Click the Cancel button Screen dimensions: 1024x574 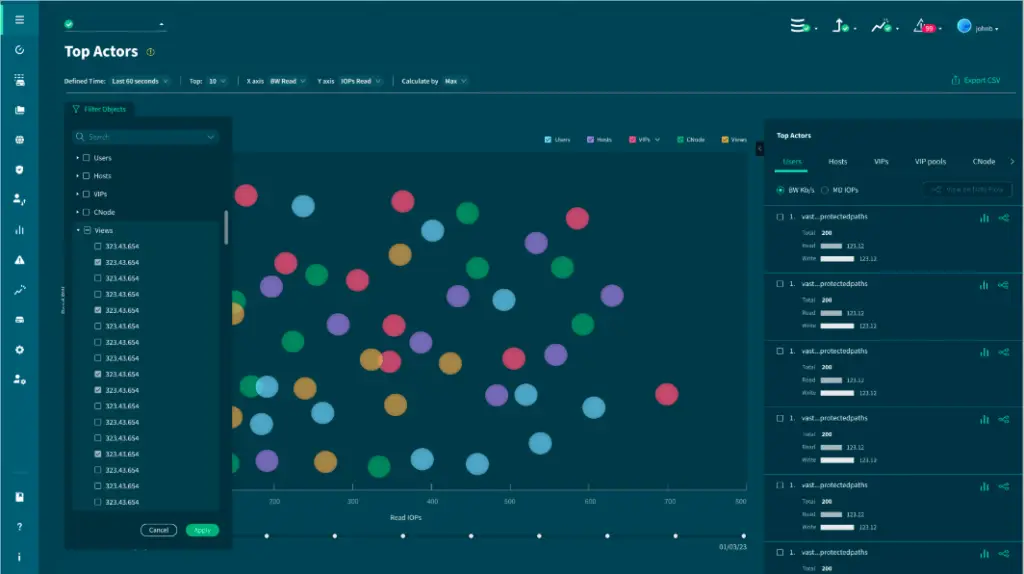[x=158, y=530]
